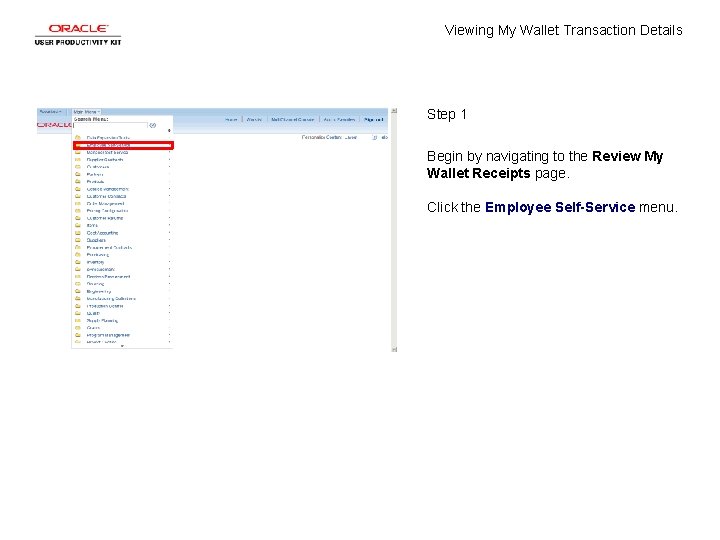Open the Favorites dropdown
720x540 pixels.
coord(50,112)
